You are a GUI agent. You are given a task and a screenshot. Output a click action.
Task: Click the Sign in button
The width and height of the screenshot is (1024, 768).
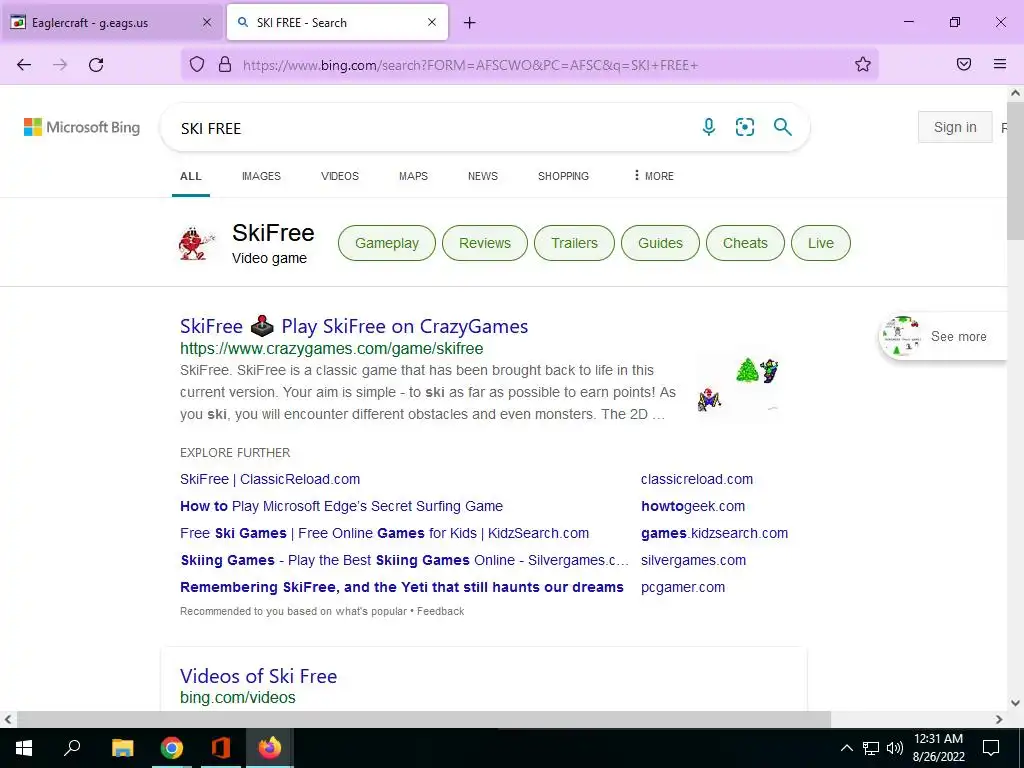[x=955, y=127]
